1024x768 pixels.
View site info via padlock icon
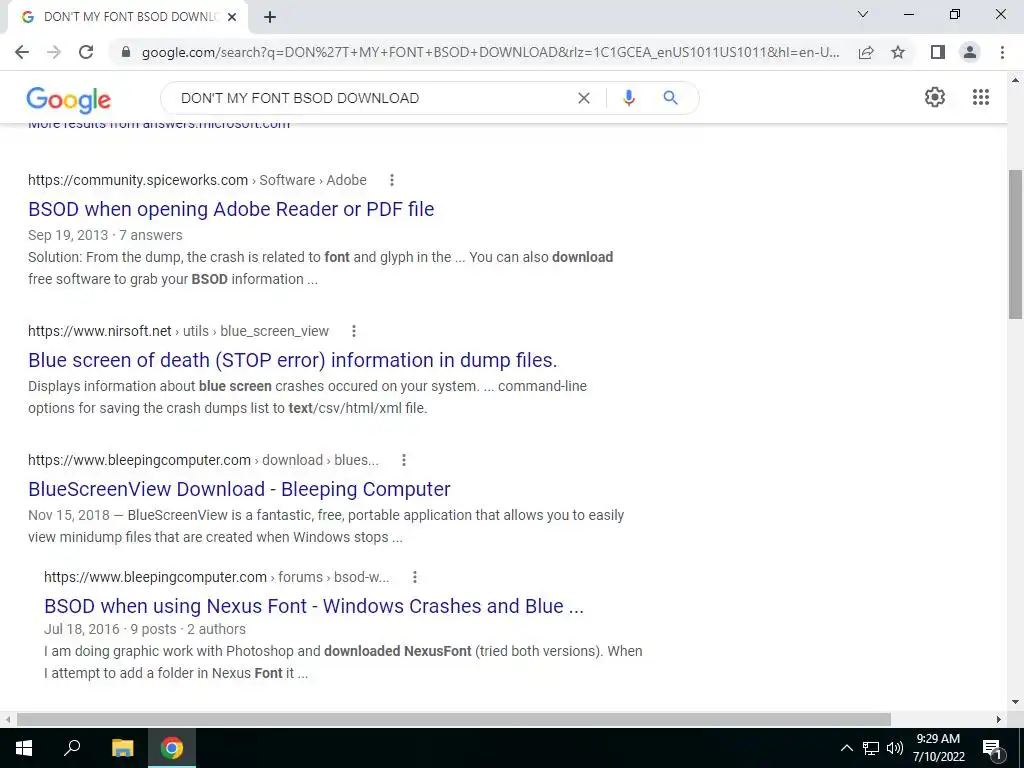[x=126, y=52]
